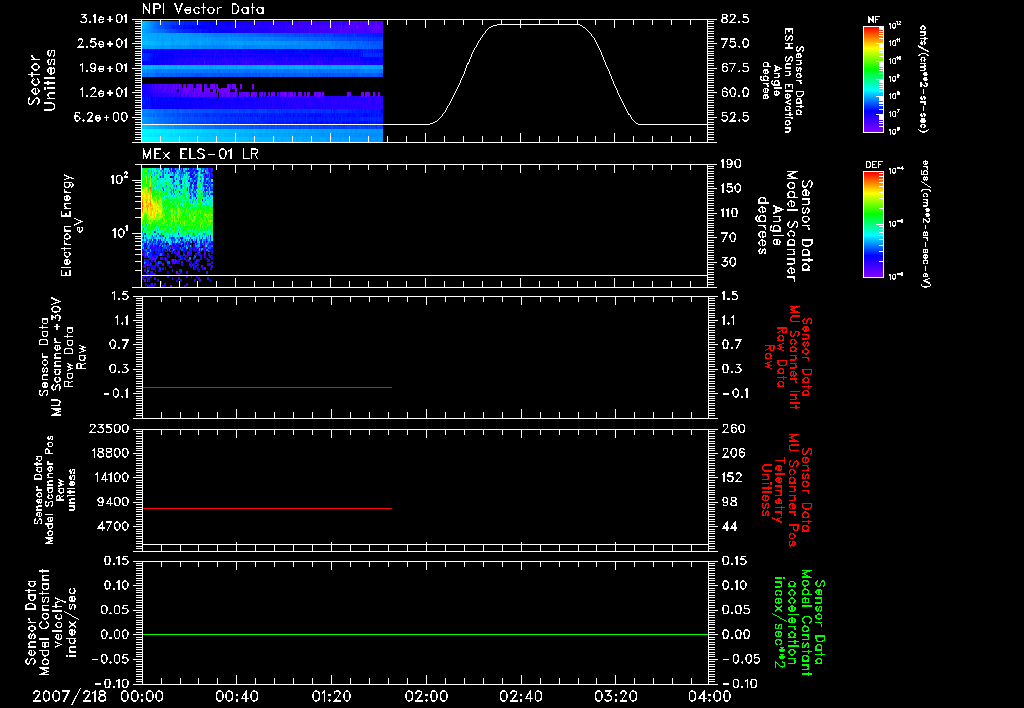Click the "70" scanner angle tick label
Viewport: 1024px width, 708px height.
point(728,237)
